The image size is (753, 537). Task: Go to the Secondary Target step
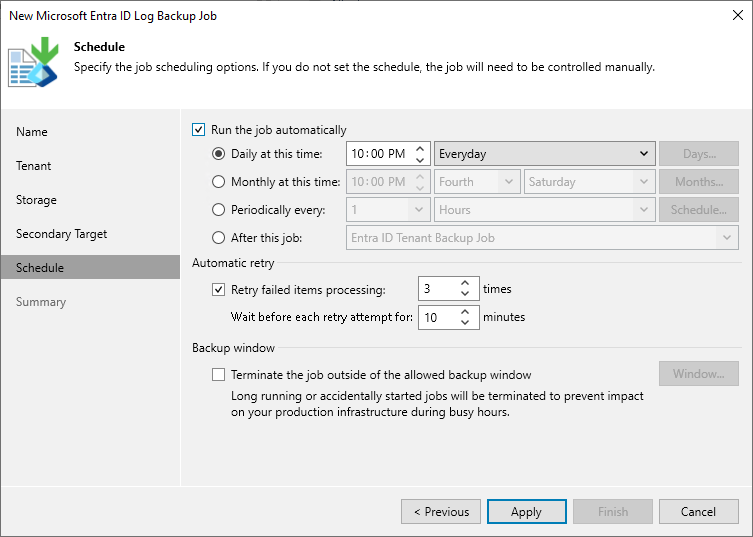(61, 234)
